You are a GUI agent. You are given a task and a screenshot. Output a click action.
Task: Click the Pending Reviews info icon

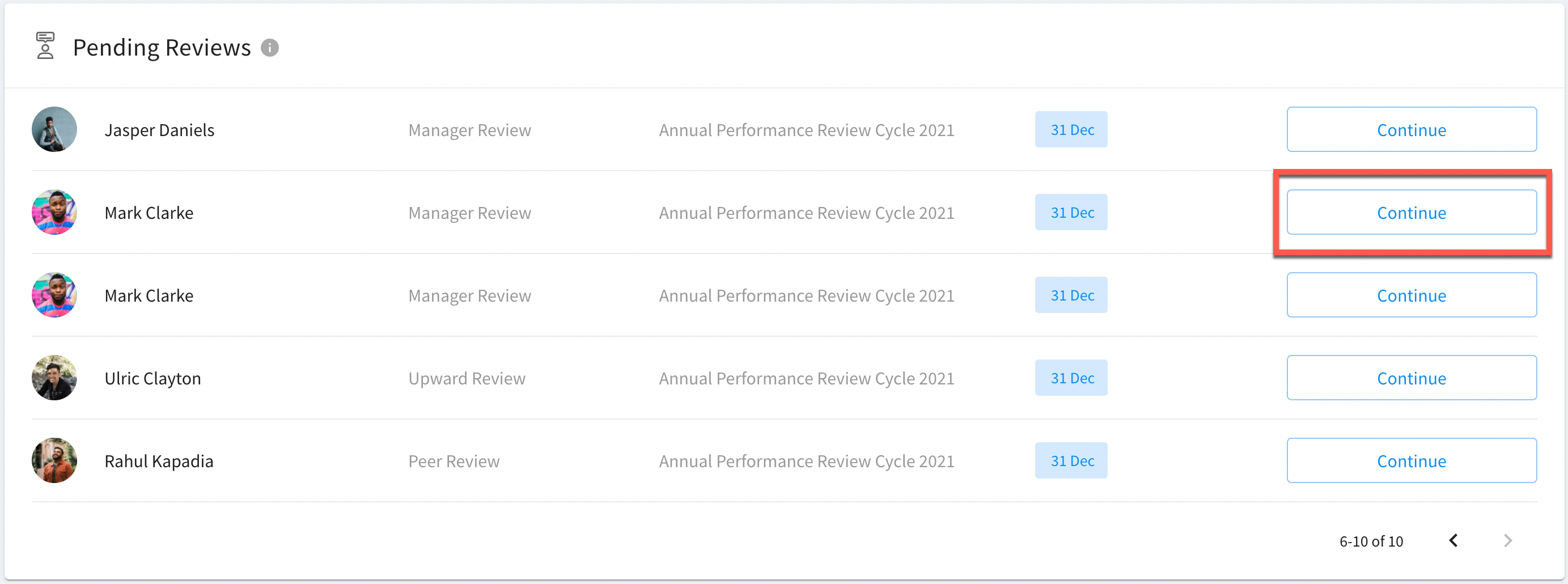coord(270,48)
